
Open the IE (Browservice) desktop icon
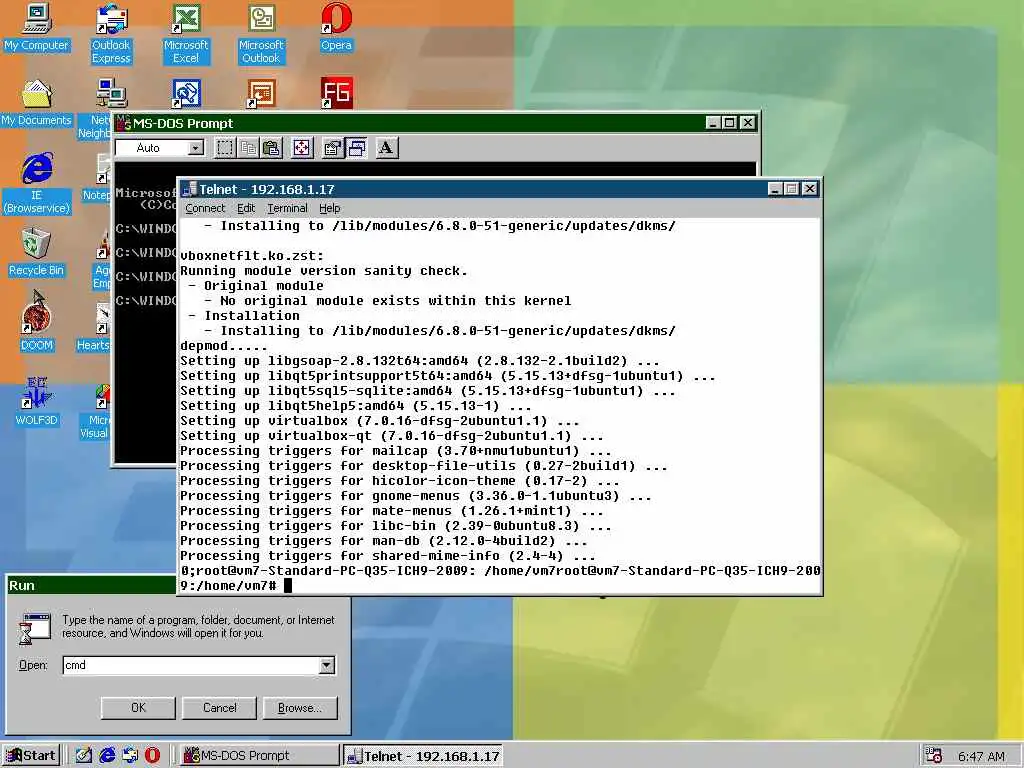tap(37, 184)
